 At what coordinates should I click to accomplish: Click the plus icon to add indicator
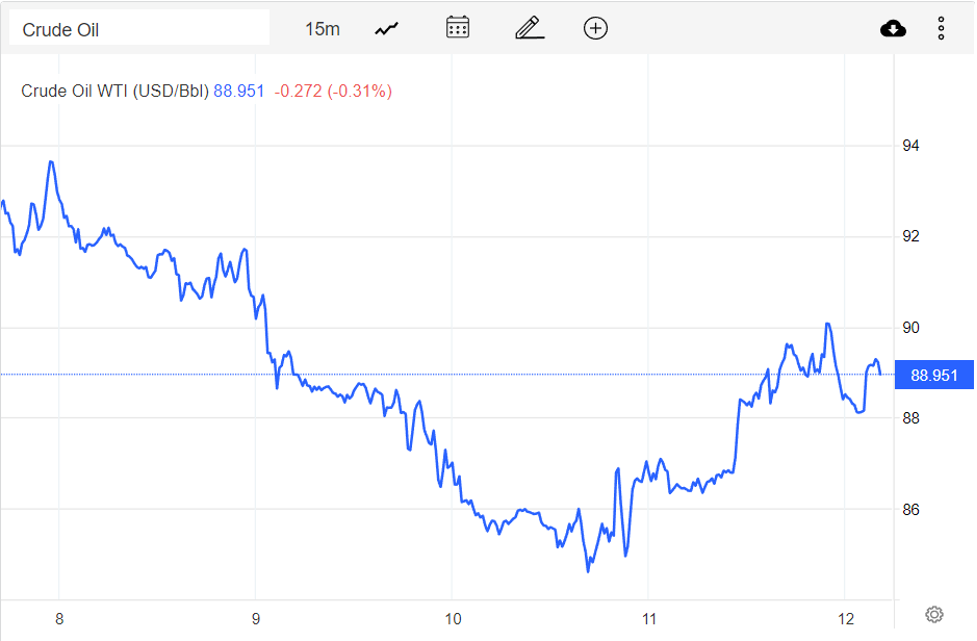tap(595, 28)
